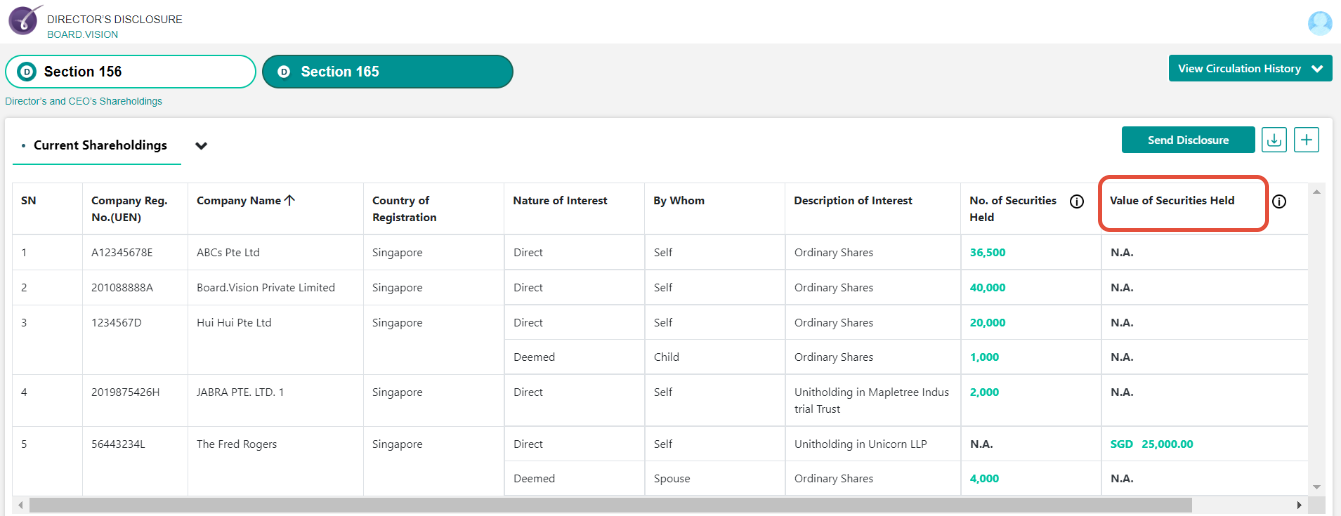
Task: Switch to Section 156 tab
Action: point(131,72)
